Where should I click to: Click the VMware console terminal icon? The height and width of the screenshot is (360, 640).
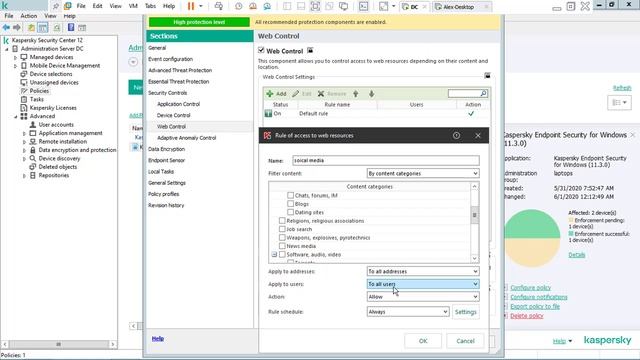pyautogui.click(x=363, y=6)
